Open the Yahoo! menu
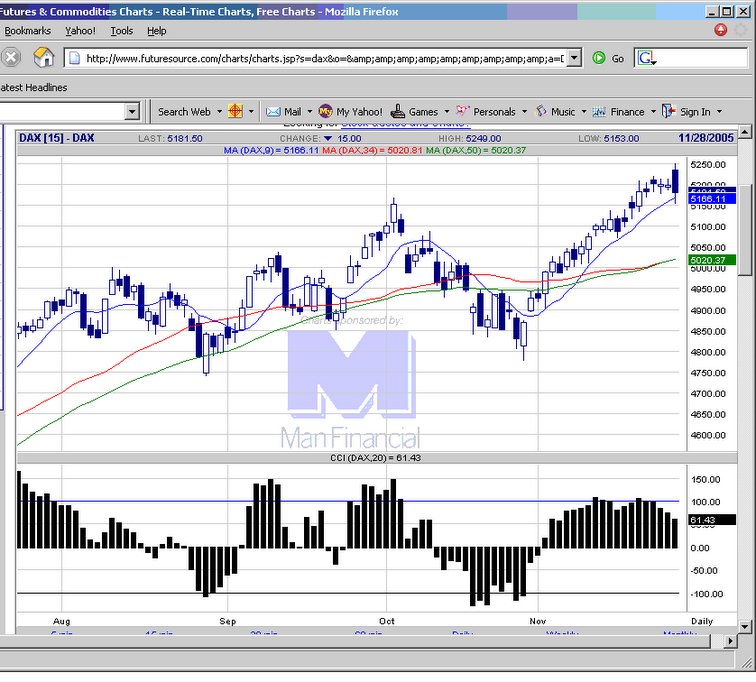The width and height of the screenshot is (756, 682). coord(81,31)
